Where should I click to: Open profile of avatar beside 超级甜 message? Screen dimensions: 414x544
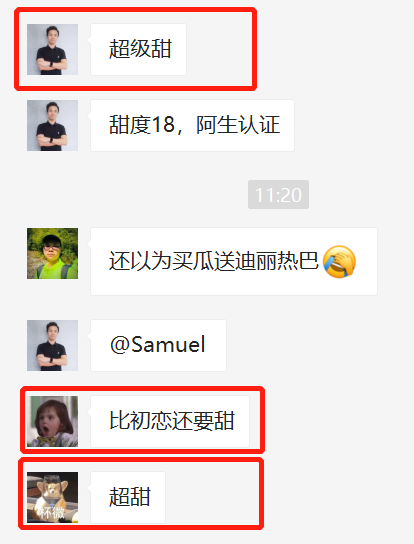pos(52,49)
